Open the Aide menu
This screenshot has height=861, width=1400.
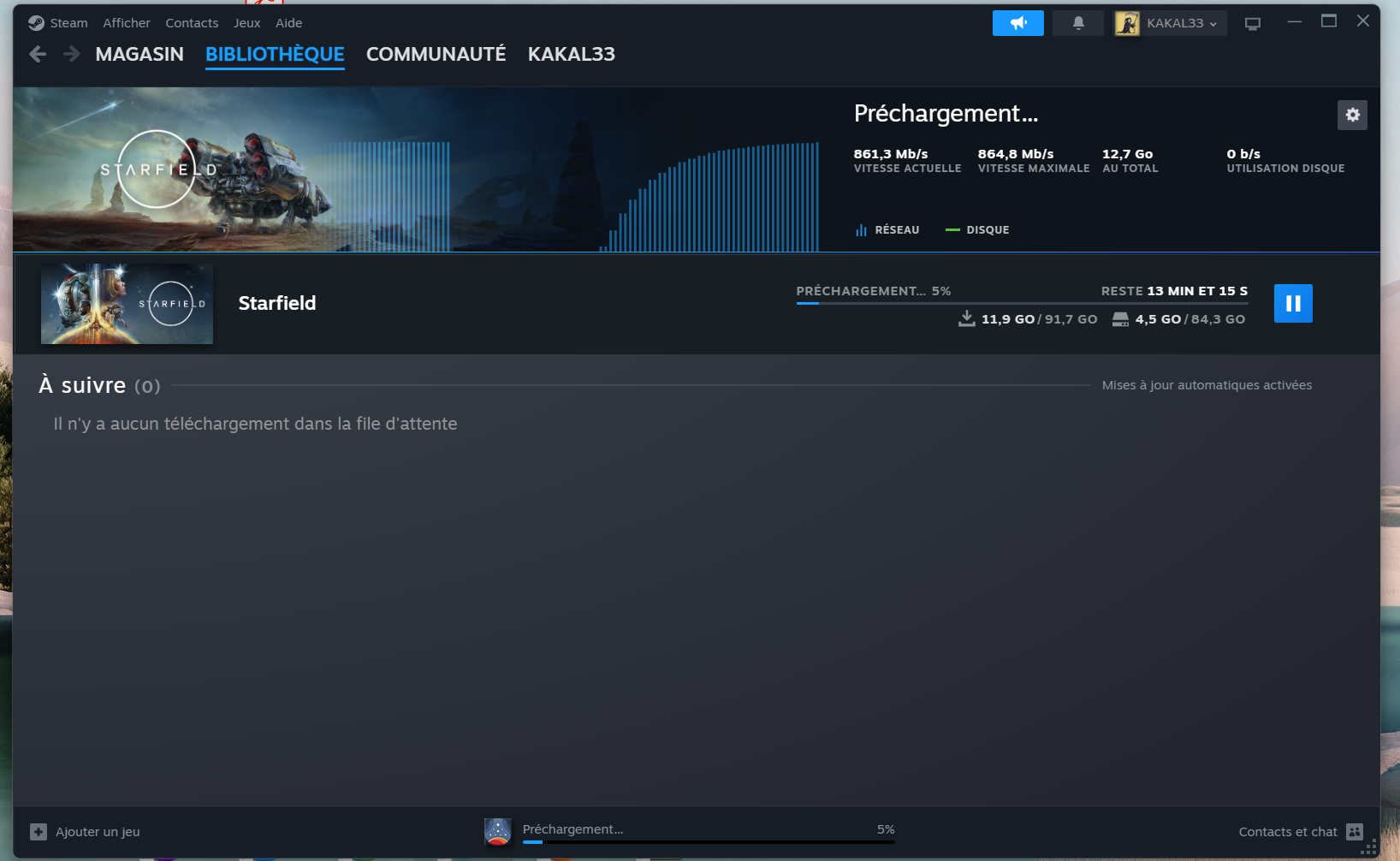pos(288,23)
